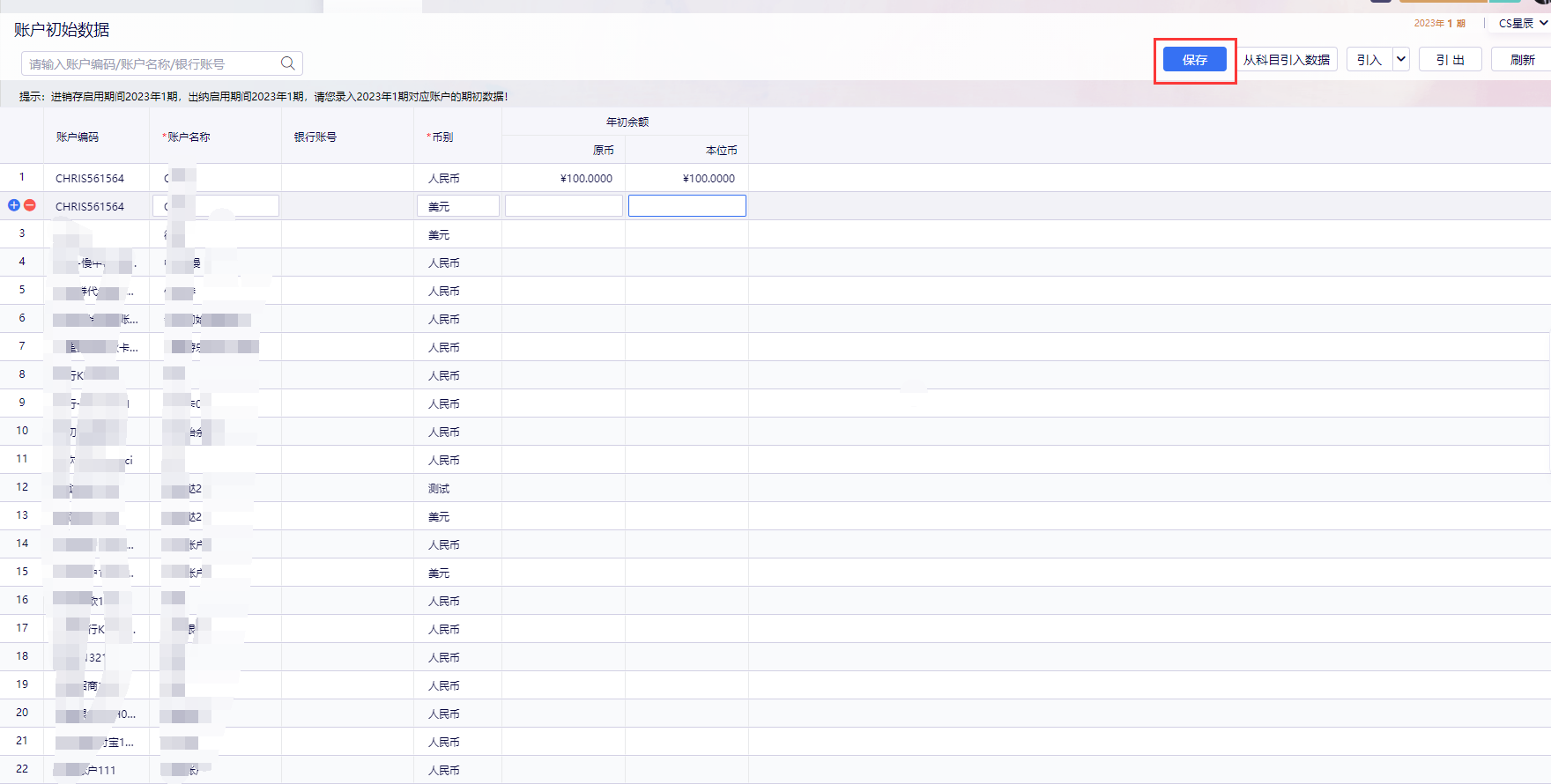Click the 美元 currency cell in row 13
The image size is (1551, 784).
tap(439, 516)
